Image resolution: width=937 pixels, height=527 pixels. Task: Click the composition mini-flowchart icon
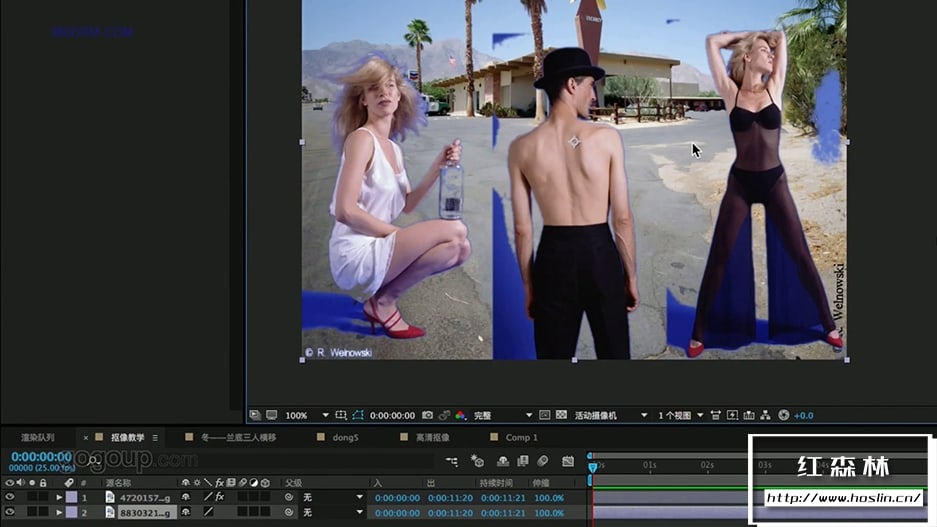point(452,461)
